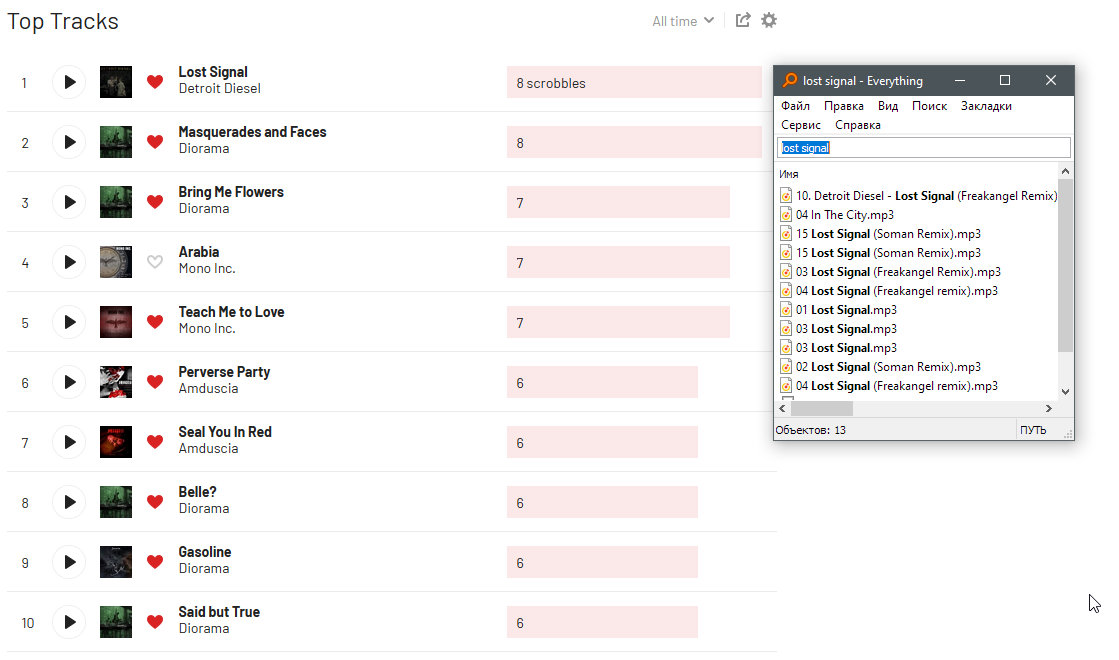Open Поиск menu in Everything
Image resolution: width=1119 pixels, height=660 pixels.
(x=929, y=106)
